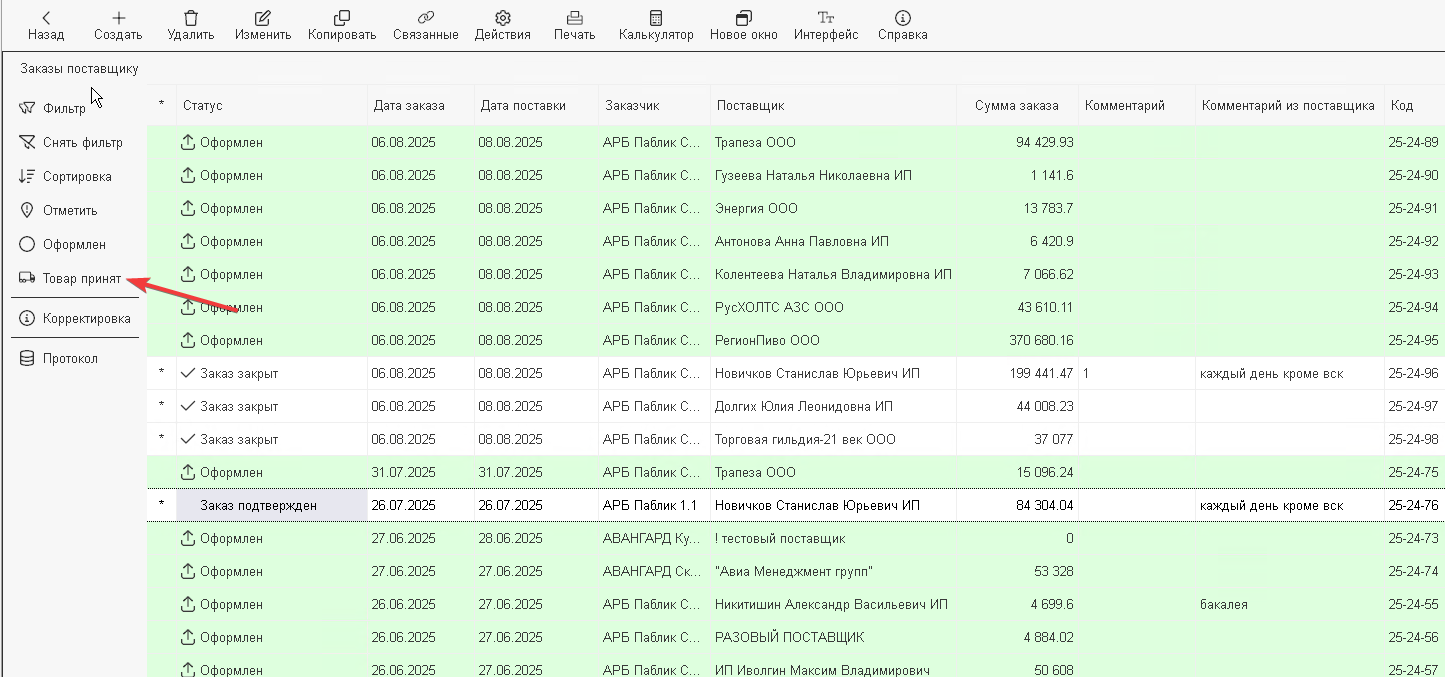Sort by the Order amount column header
The width and height of the screenshot is (1445, 677).
pyautogui.click(x=1015, y=105)
